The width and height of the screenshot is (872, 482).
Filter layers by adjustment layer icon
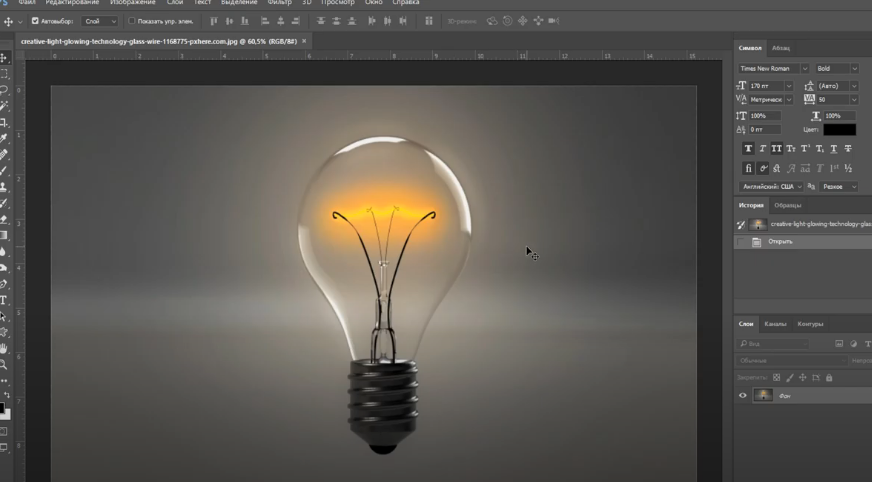click(854, 344)
